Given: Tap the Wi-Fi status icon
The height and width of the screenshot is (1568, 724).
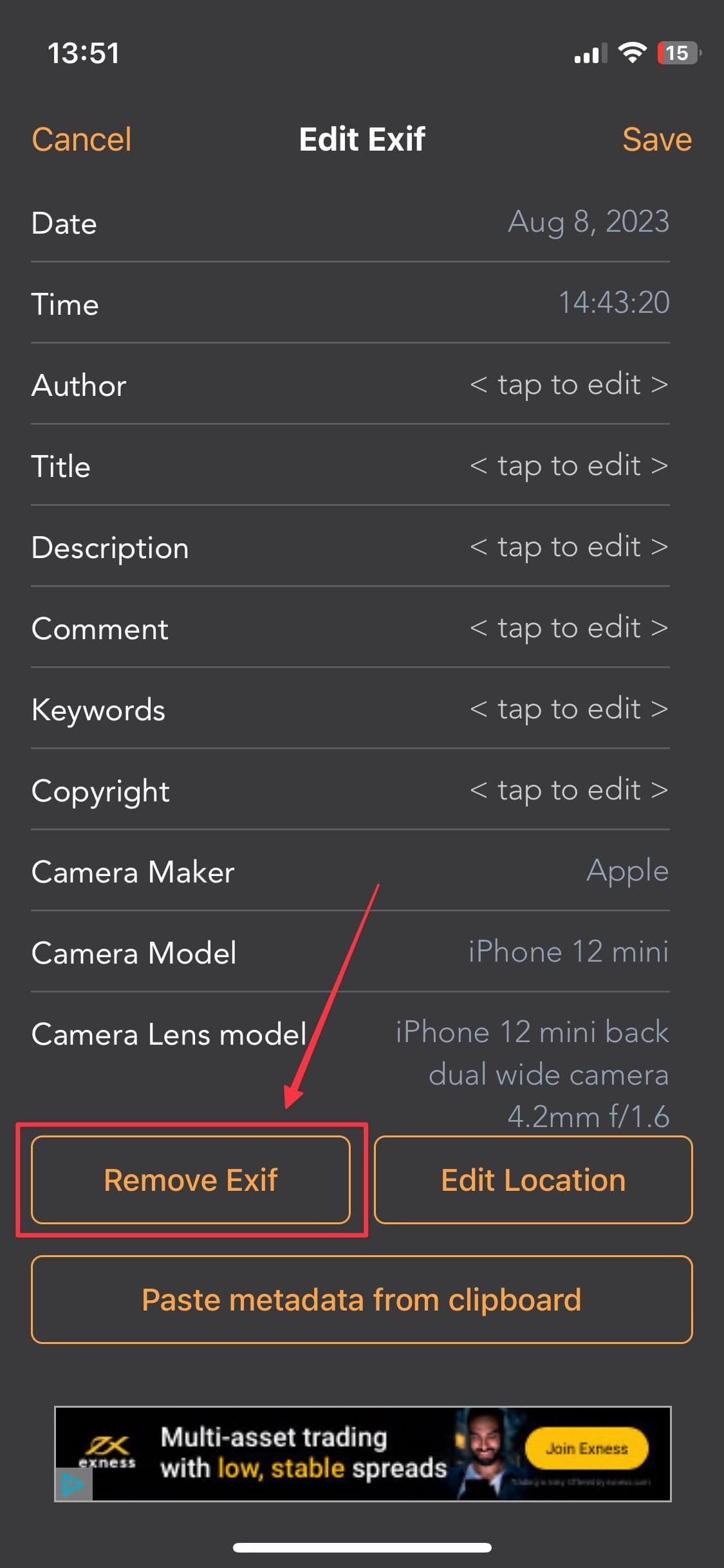Looking at the screenshot, I should [632, 53].
